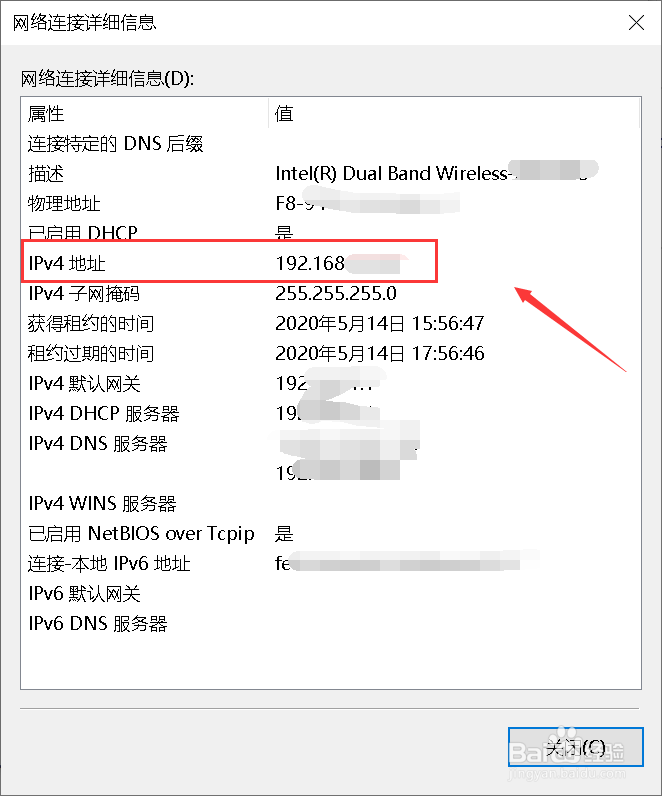The image size is (662, 796).
Task: Select the 获得租约的时间 row
Action: point(330,323)
